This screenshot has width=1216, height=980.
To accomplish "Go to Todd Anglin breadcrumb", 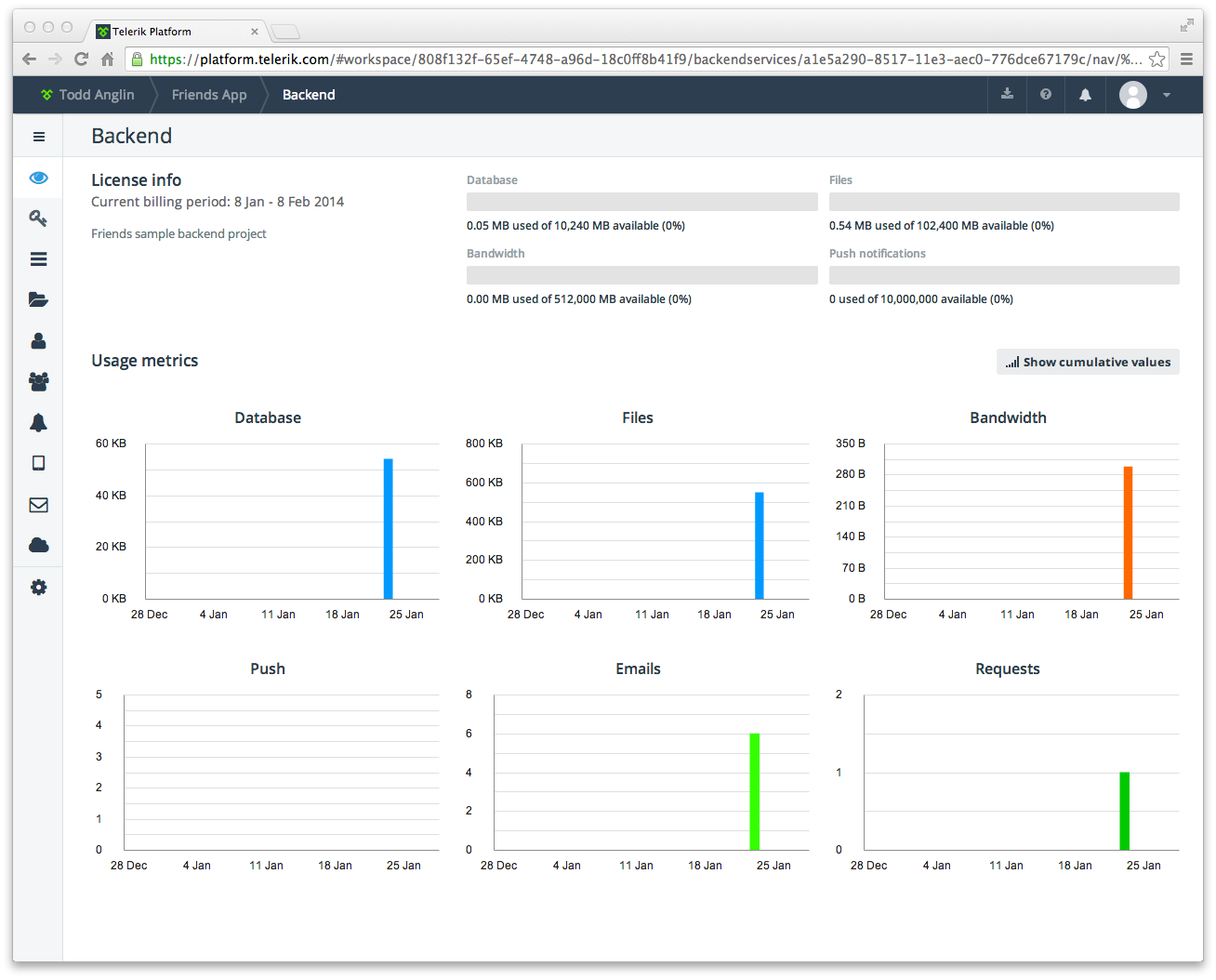I will (87, 95).
